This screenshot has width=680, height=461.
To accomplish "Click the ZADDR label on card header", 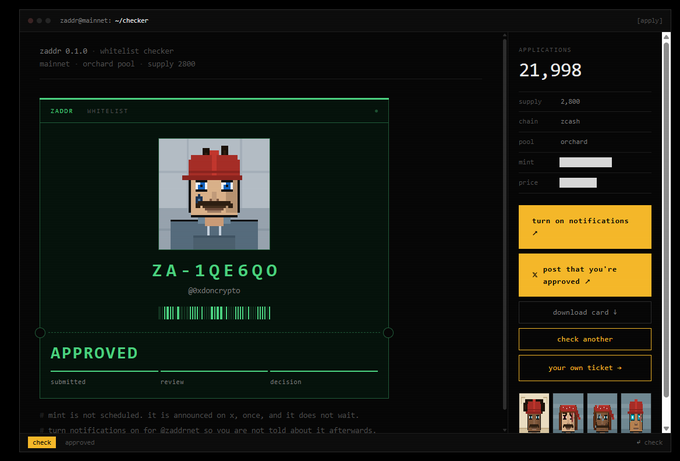I will tap(62, 111).
